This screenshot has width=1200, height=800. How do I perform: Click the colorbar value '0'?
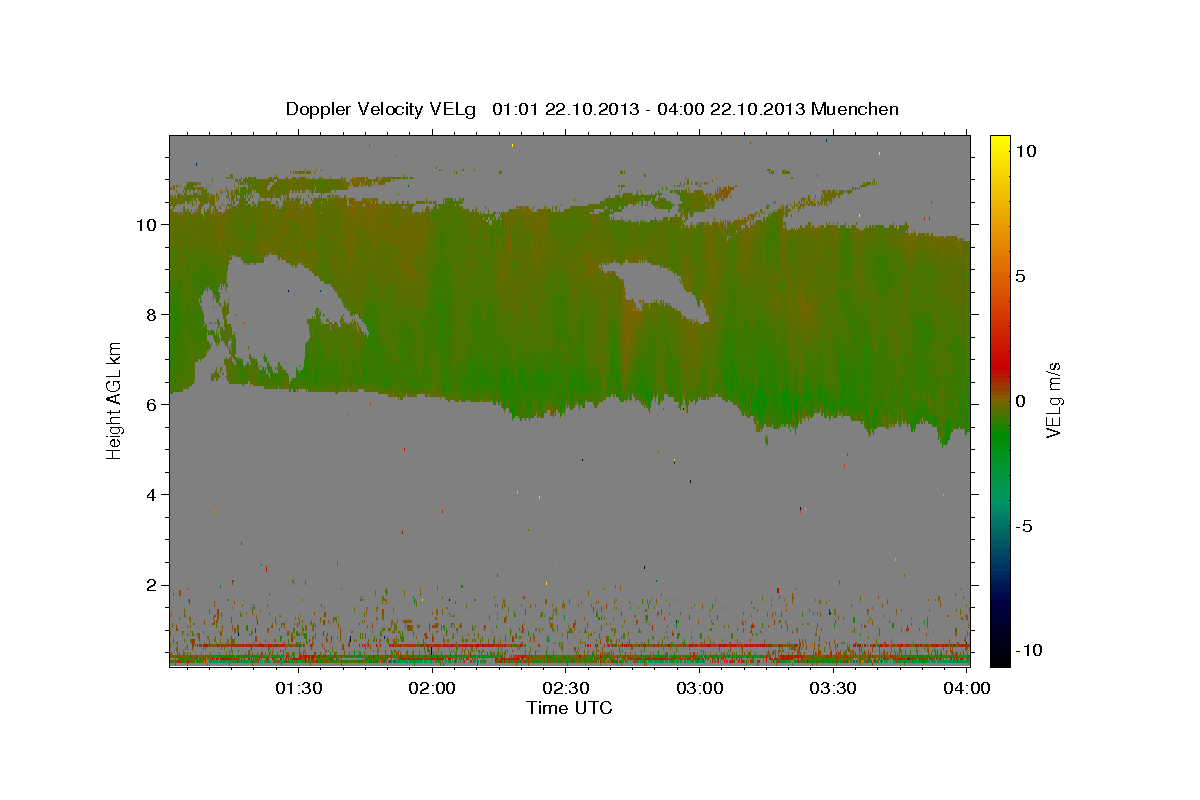pyautogui.click(x=1021, y=401)
